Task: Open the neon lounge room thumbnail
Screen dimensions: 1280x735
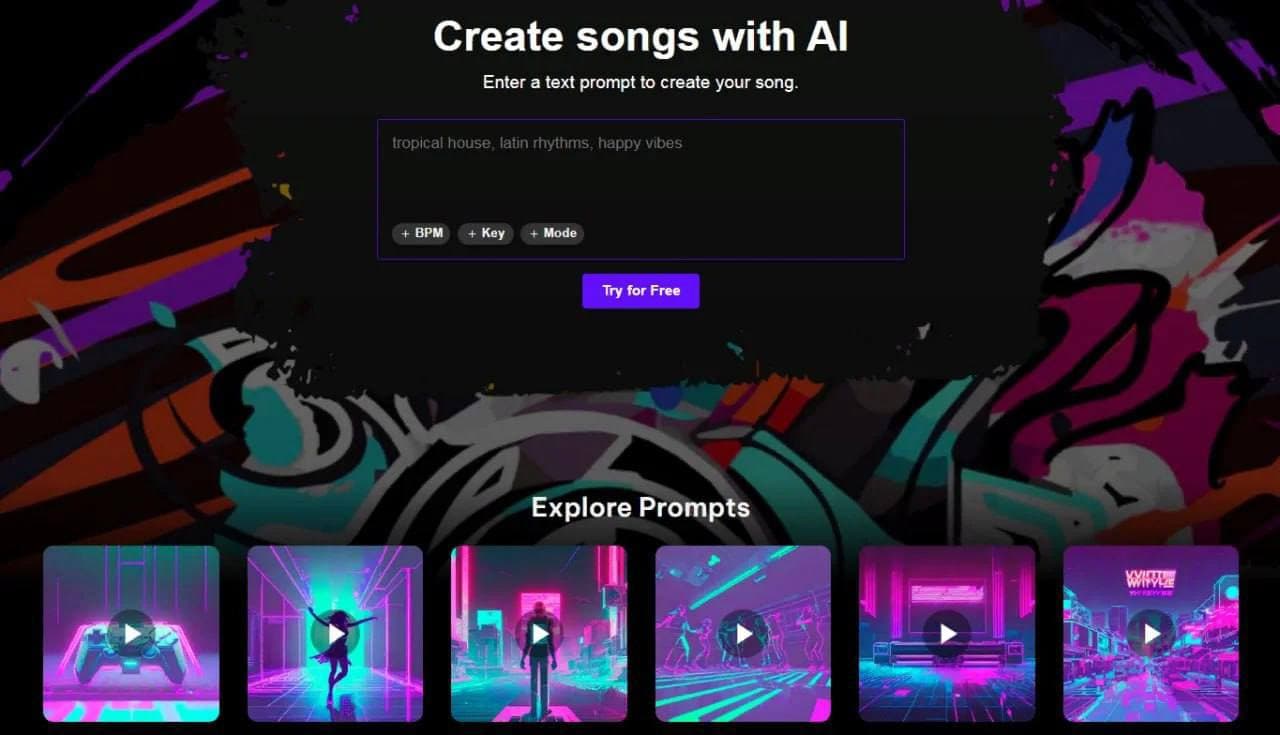Action: (947, 634)
